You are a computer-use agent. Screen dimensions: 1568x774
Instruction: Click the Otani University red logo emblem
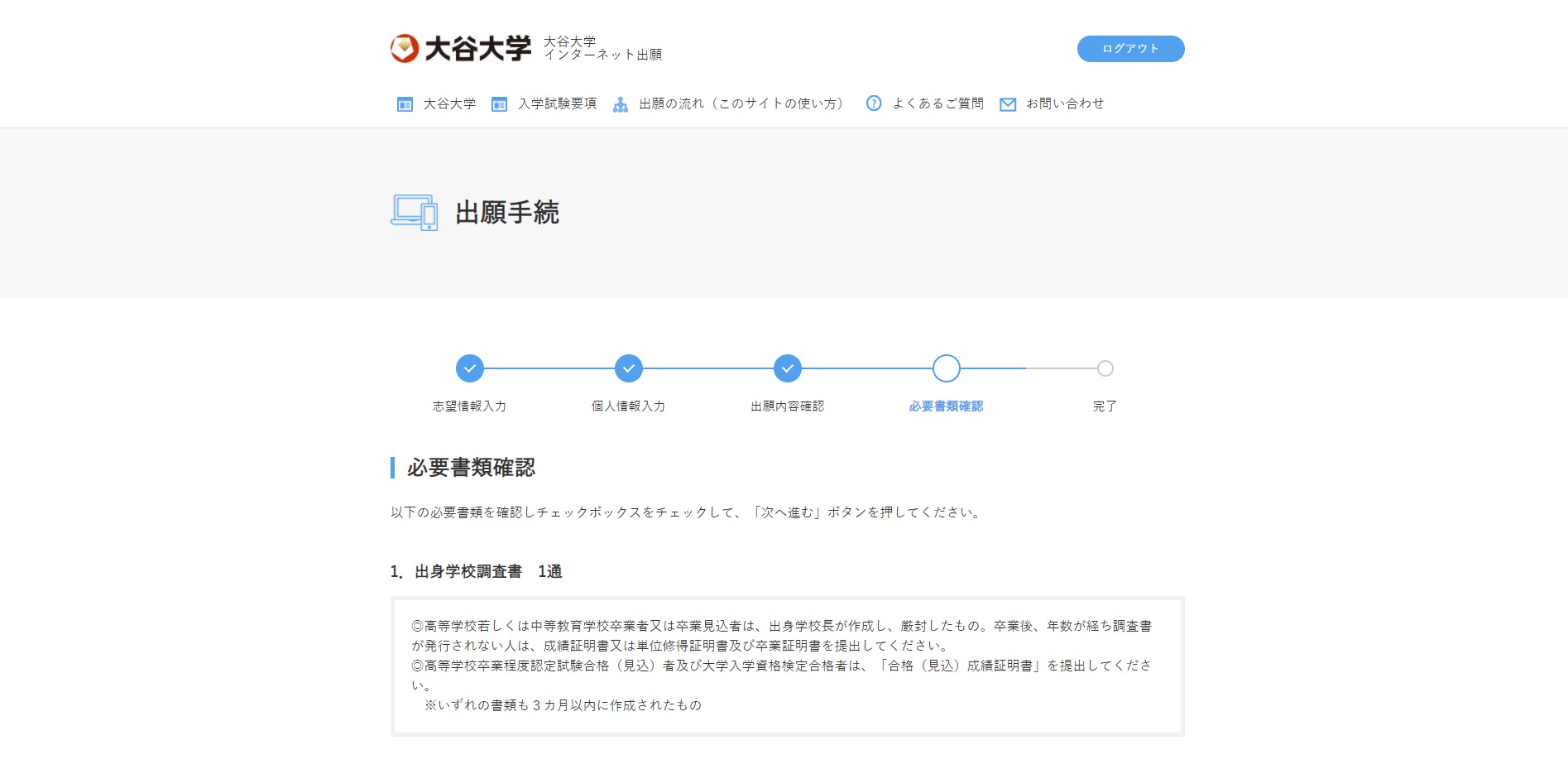tap(405, 49)
